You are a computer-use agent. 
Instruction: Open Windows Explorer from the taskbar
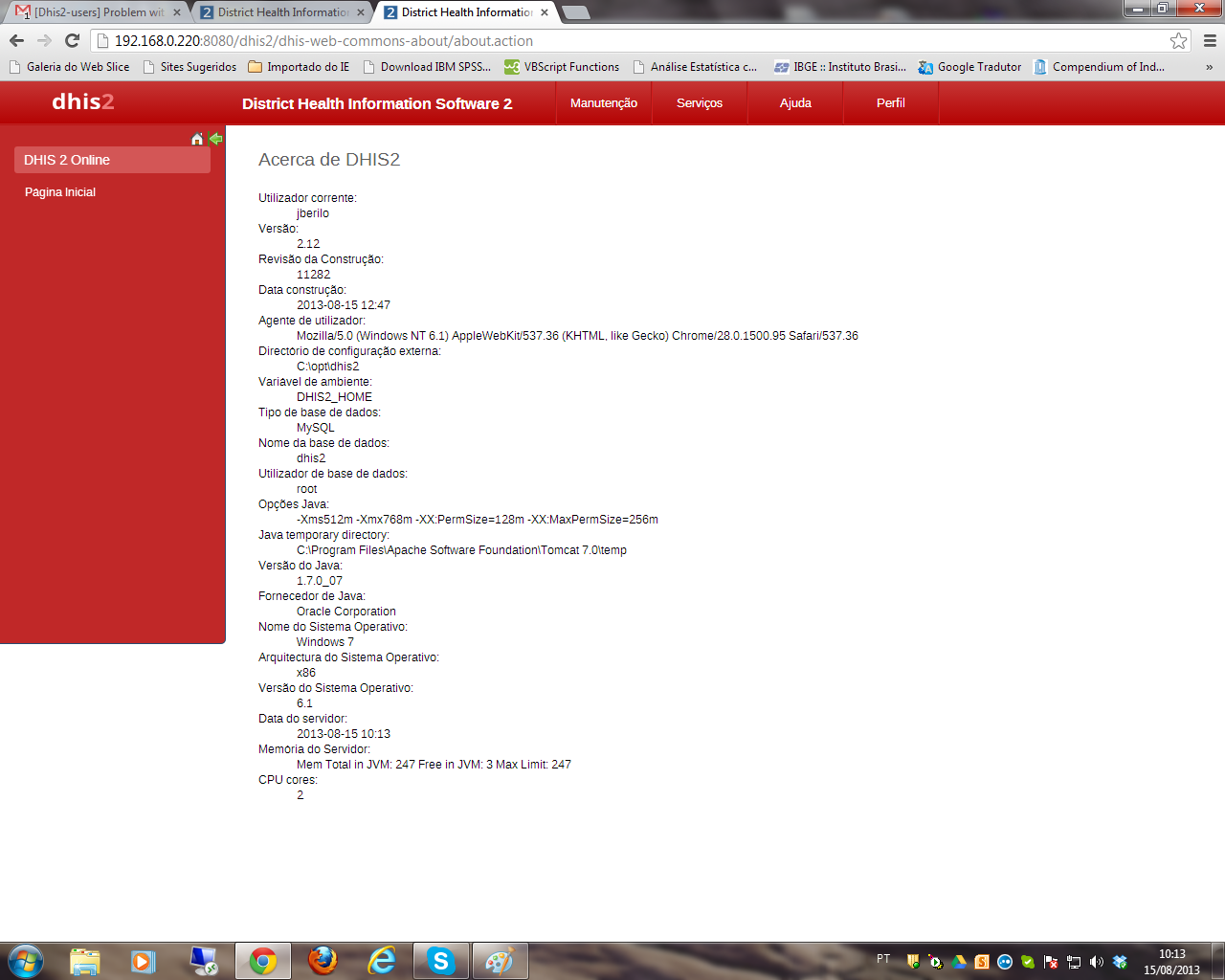point(85,961)
